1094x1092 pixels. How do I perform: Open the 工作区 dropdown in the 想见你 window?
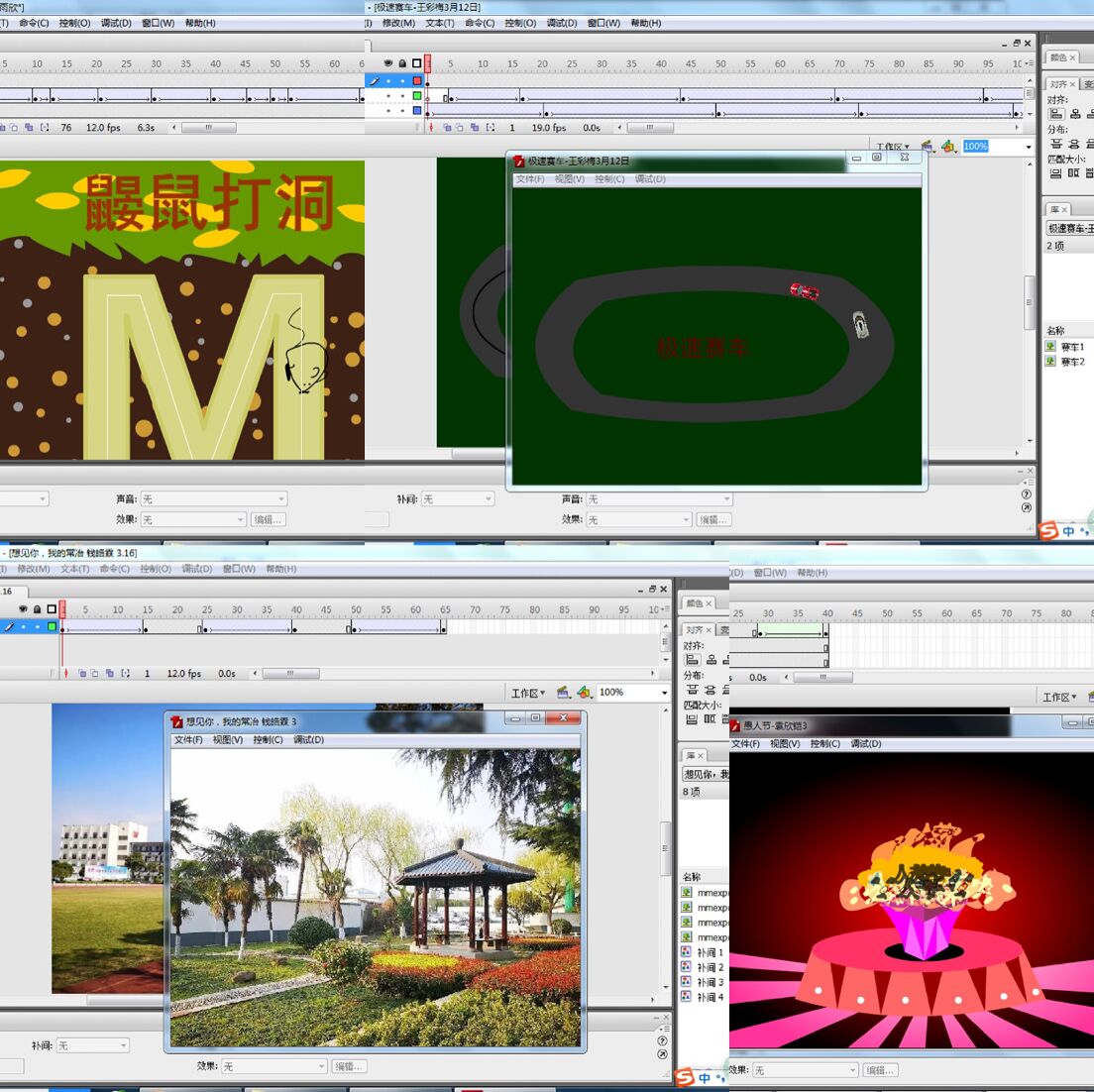[x=529, y=693]
